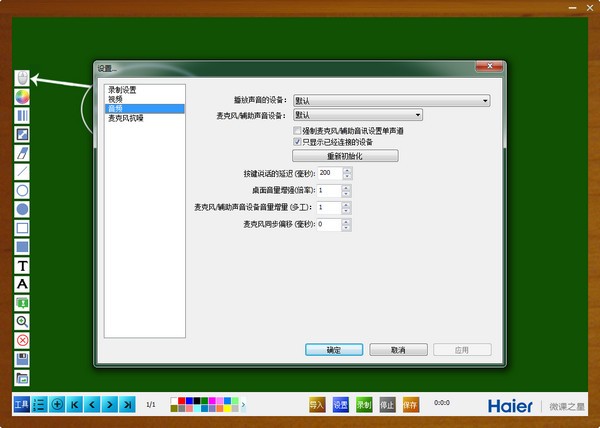Enable 强制麦克风/辅助音讯设置单声道 checkbox
The image size is (600, 428).
pyautogui.click(x=297, y=131)
